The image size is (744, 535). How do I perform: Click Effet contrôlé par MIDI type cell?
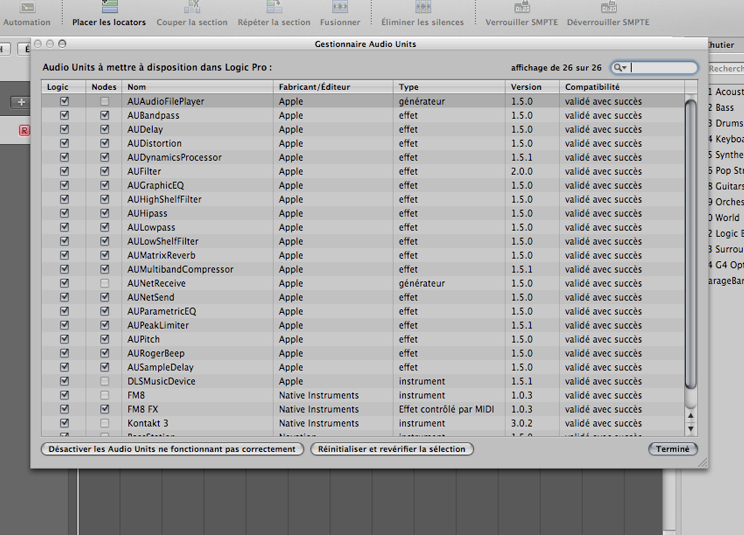(446, 409)
